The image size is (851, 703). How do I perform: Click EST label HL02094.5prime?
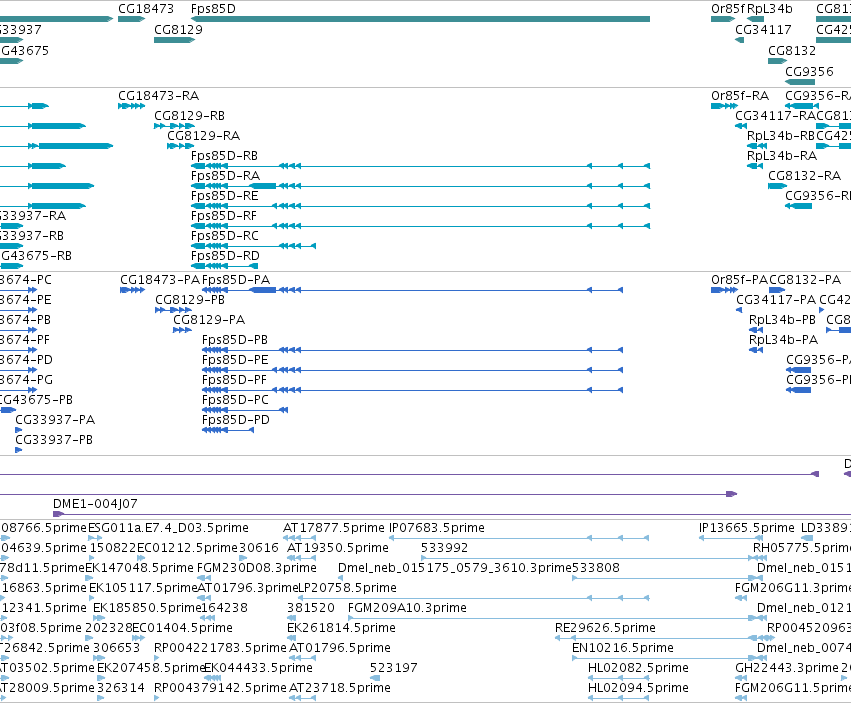pyautogui.click(x=638, y=688)
